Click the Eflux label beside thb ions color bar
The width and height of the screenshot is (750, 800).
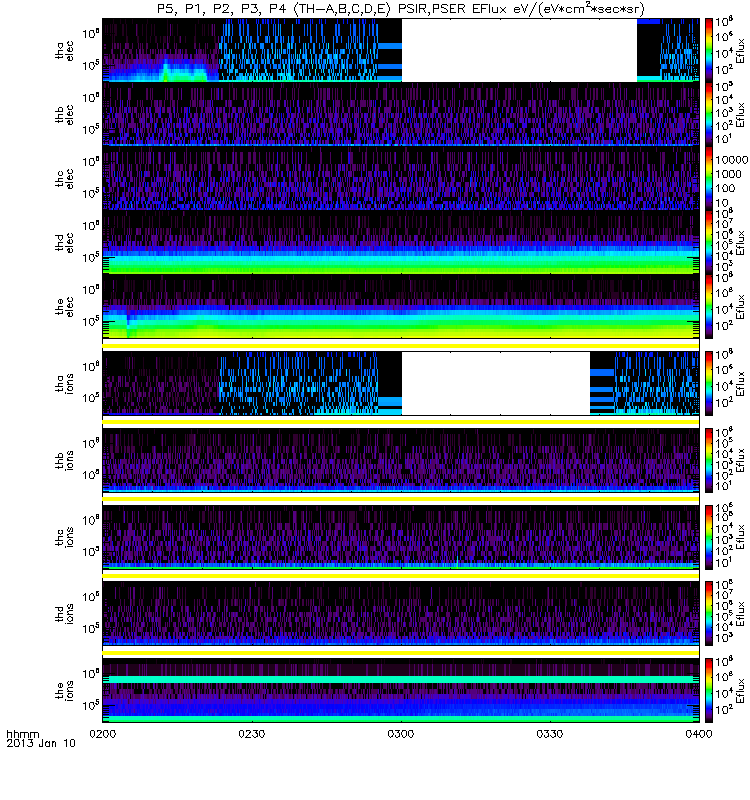tap(741, 460)
